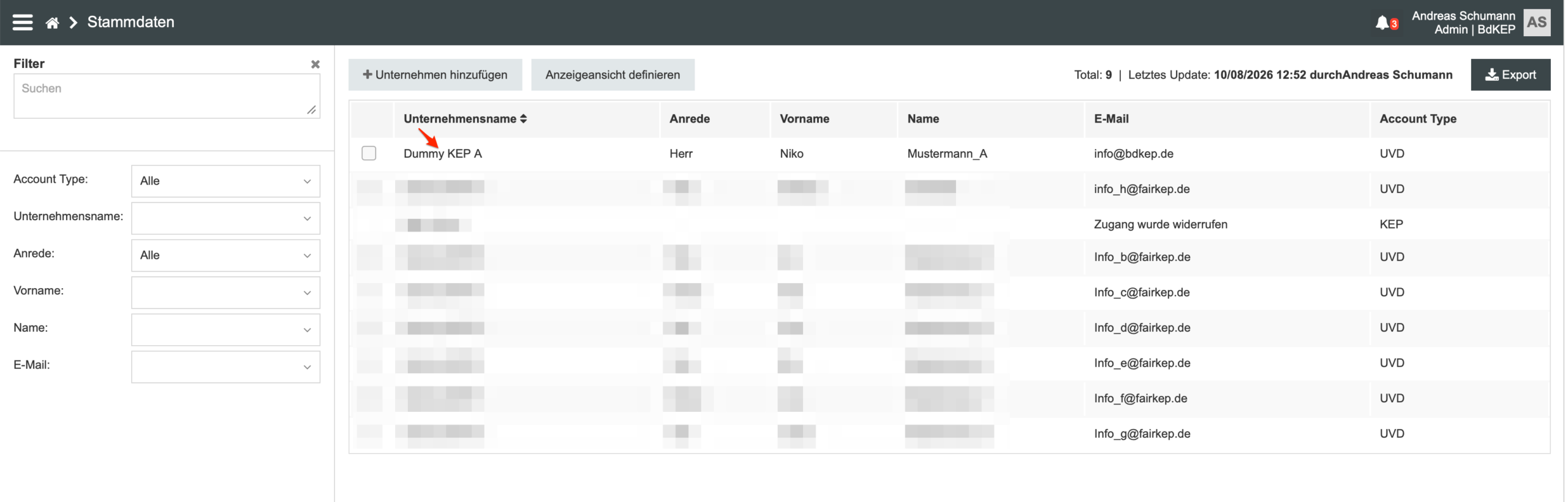The image size is (1568, 502).
Task: Click the Info_b@fairkep.de email
Action: point(1142,257)
